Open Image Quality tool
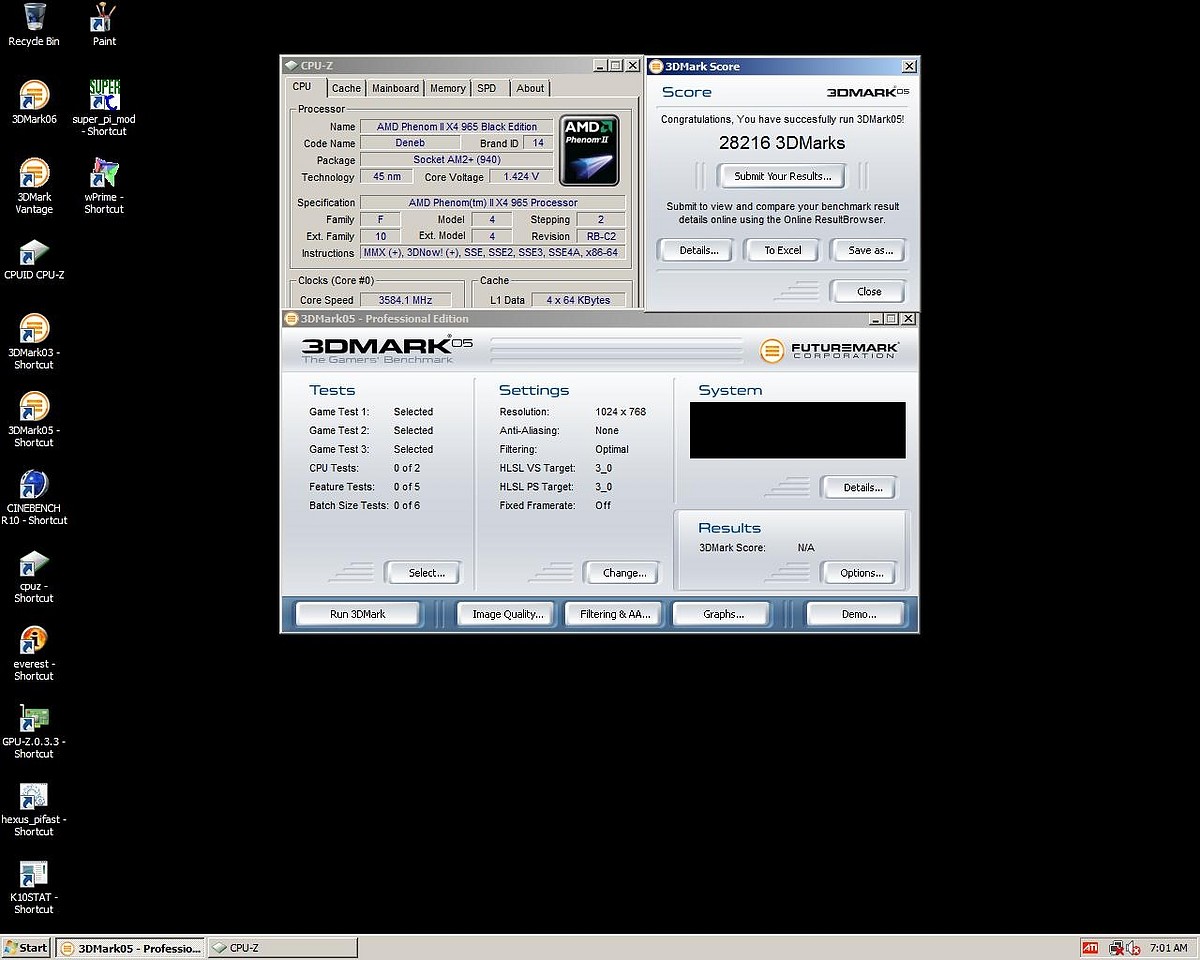This screenshot has height=960, width=1200. pos(508,614)
